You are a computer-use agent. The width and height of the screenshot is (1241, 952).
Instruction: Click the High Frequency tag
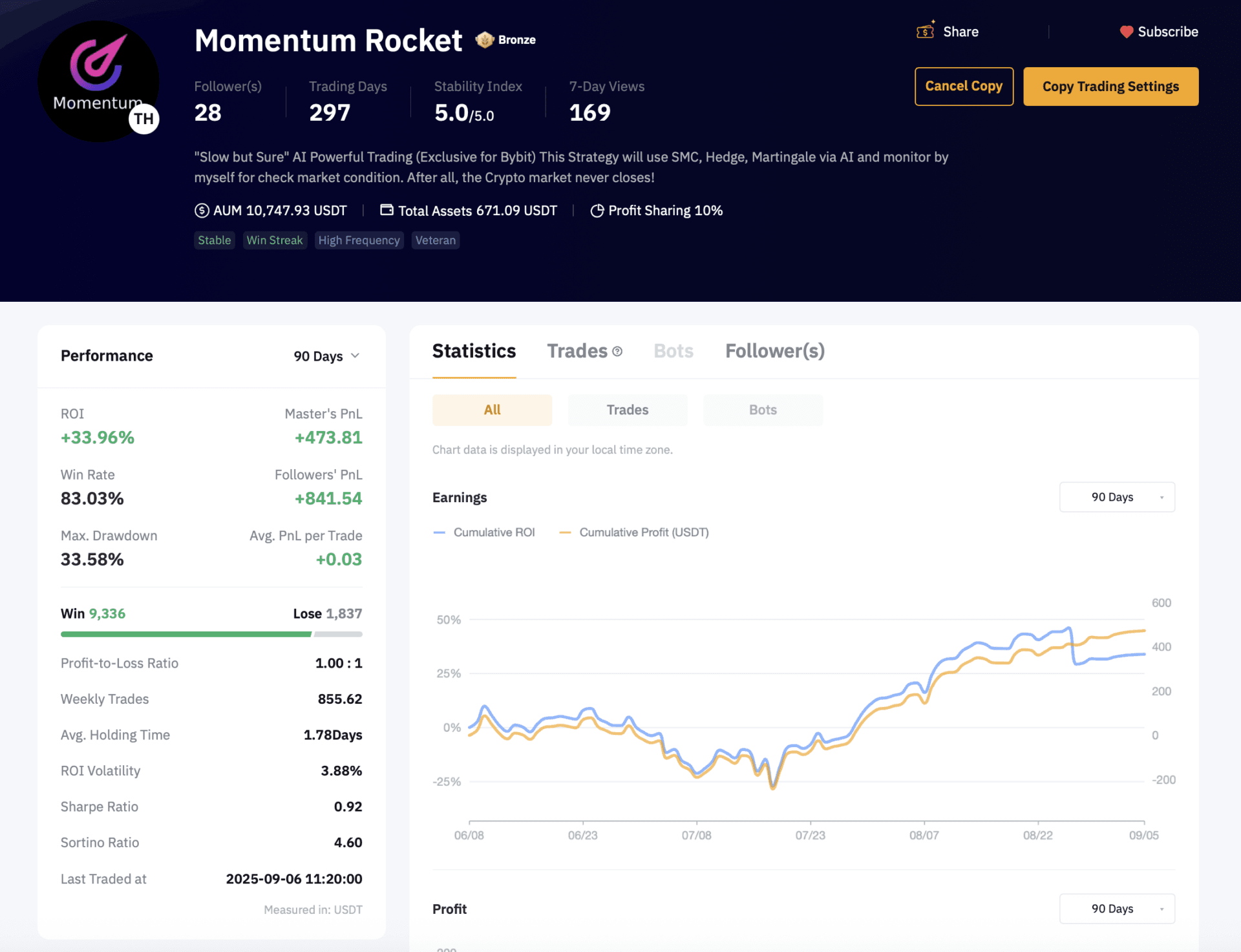point(359,240)
